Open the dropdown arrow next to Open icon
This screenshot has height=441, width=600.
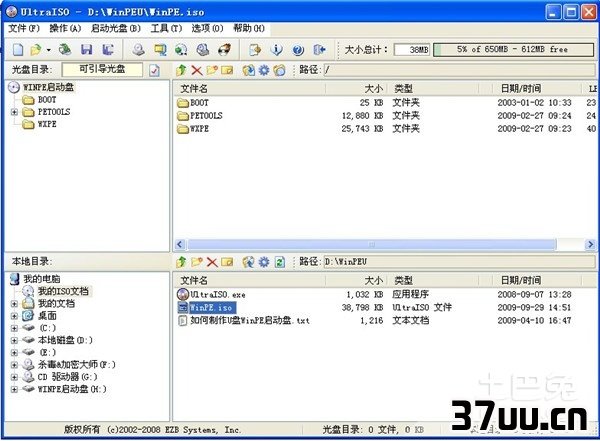point(49,50)
